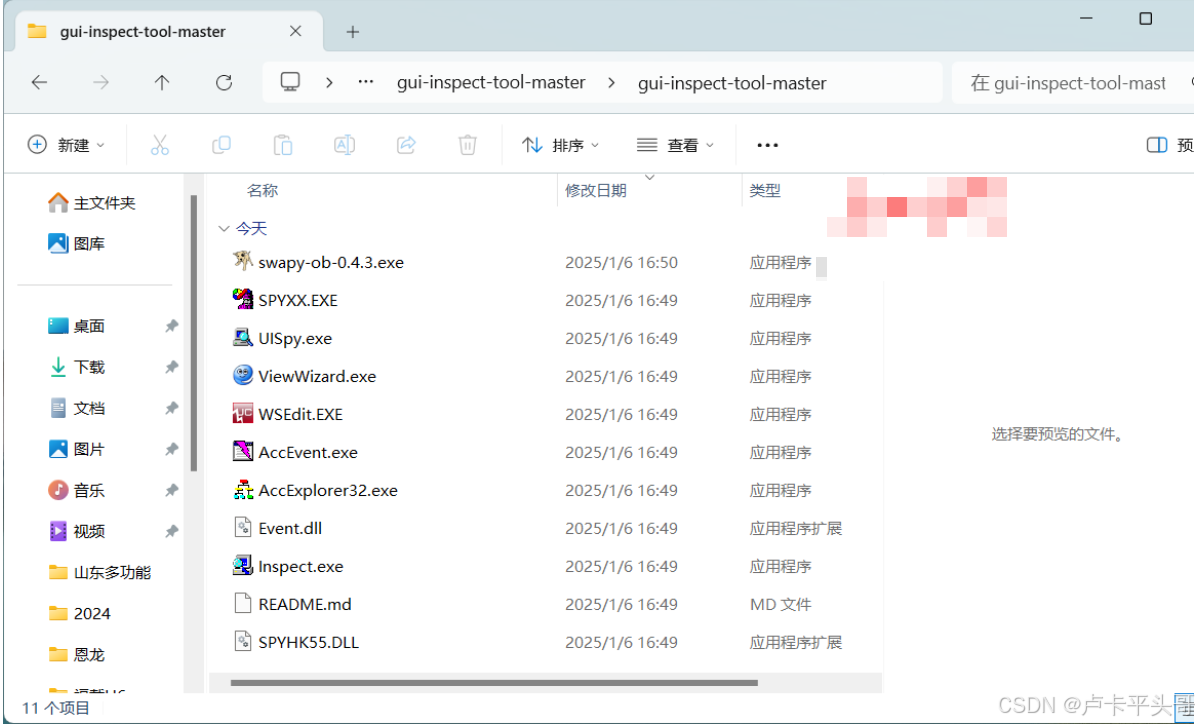
Task: Show hidden path segments via address bar ellipsis
Action: [x=366, y=82]
